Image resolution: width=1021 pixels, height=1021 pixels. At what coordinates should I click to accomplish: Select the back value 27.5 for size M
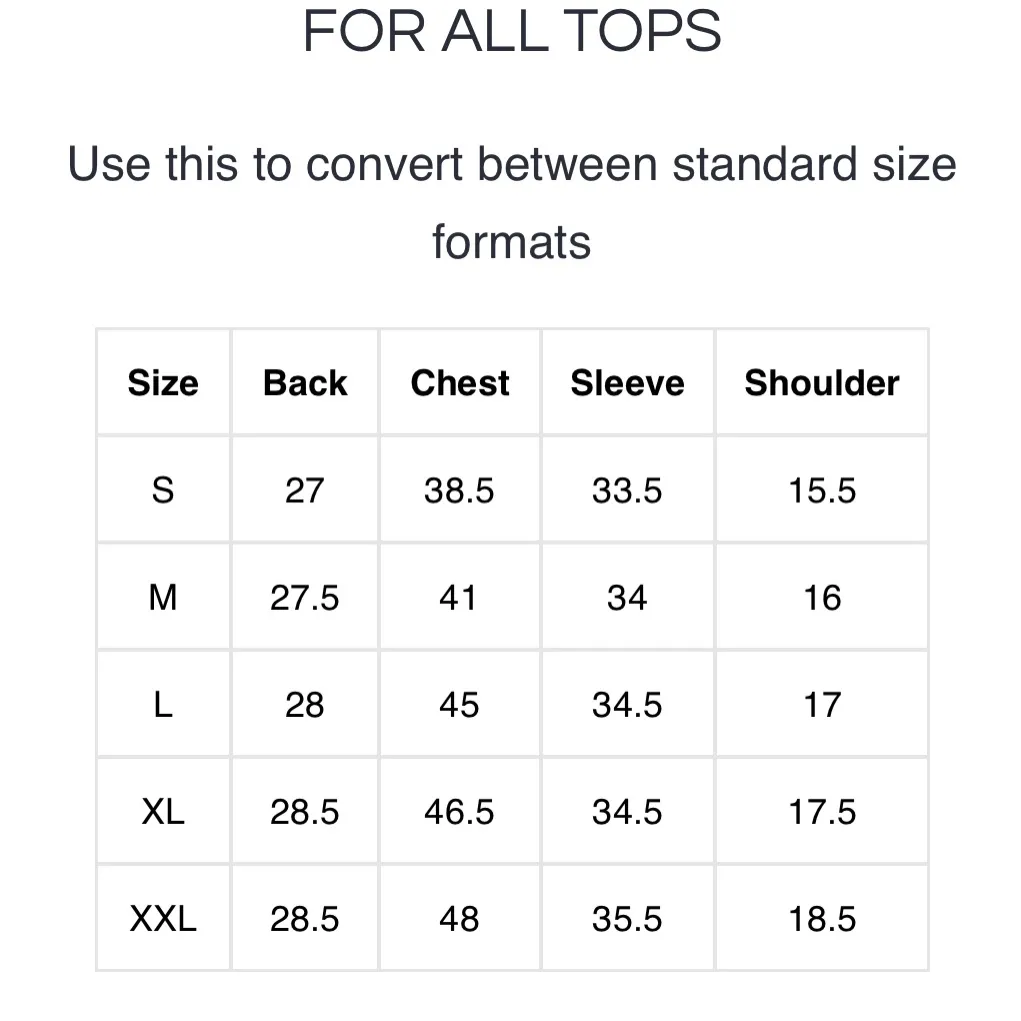pyautogui.click(x=305, y=598)
